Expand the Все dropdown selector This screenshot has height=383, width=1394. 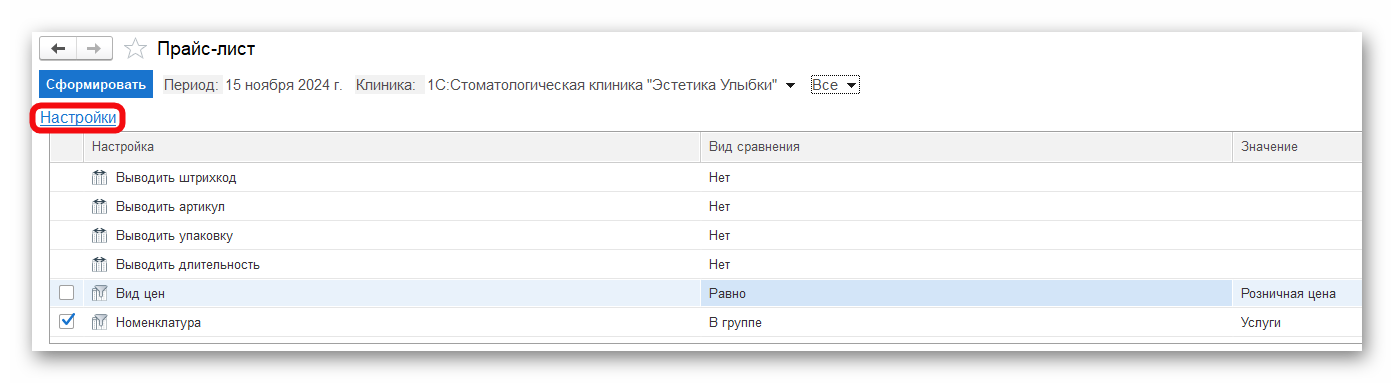tap(835, 85)
